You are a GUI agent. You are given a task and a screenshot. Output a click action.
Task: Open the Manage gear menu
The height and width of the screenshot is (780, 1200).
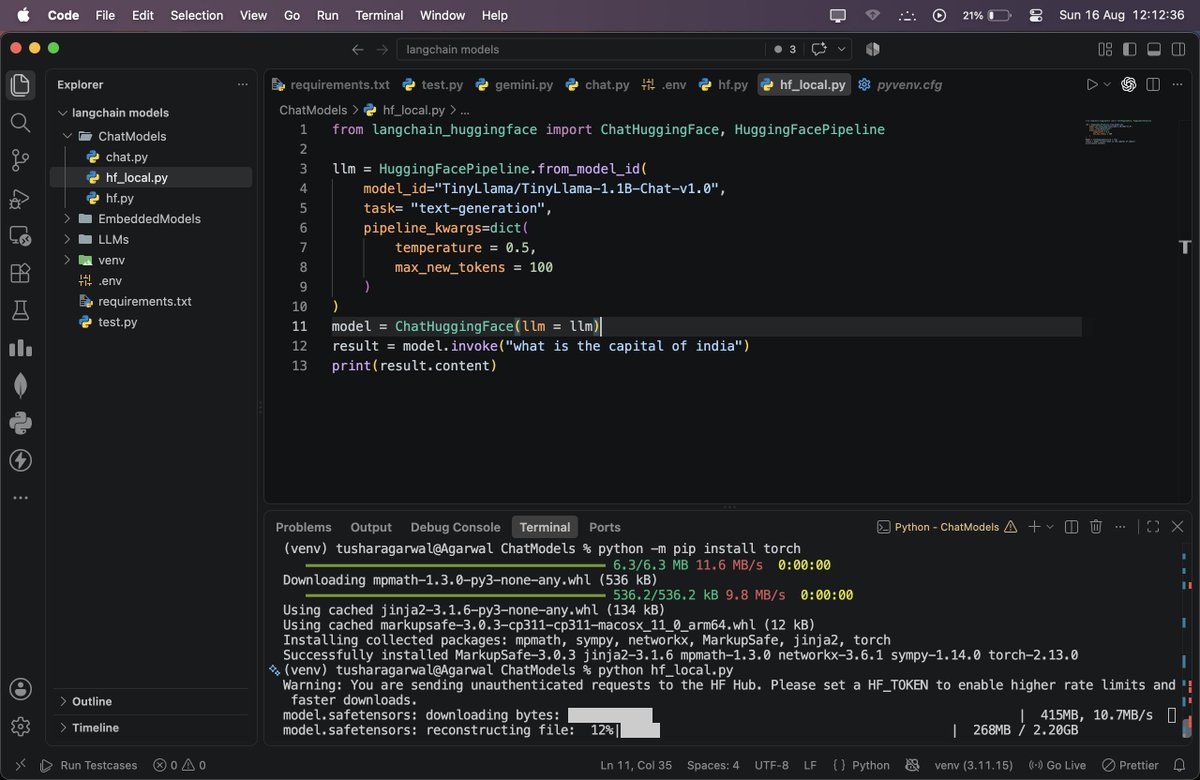pos(20,727)
